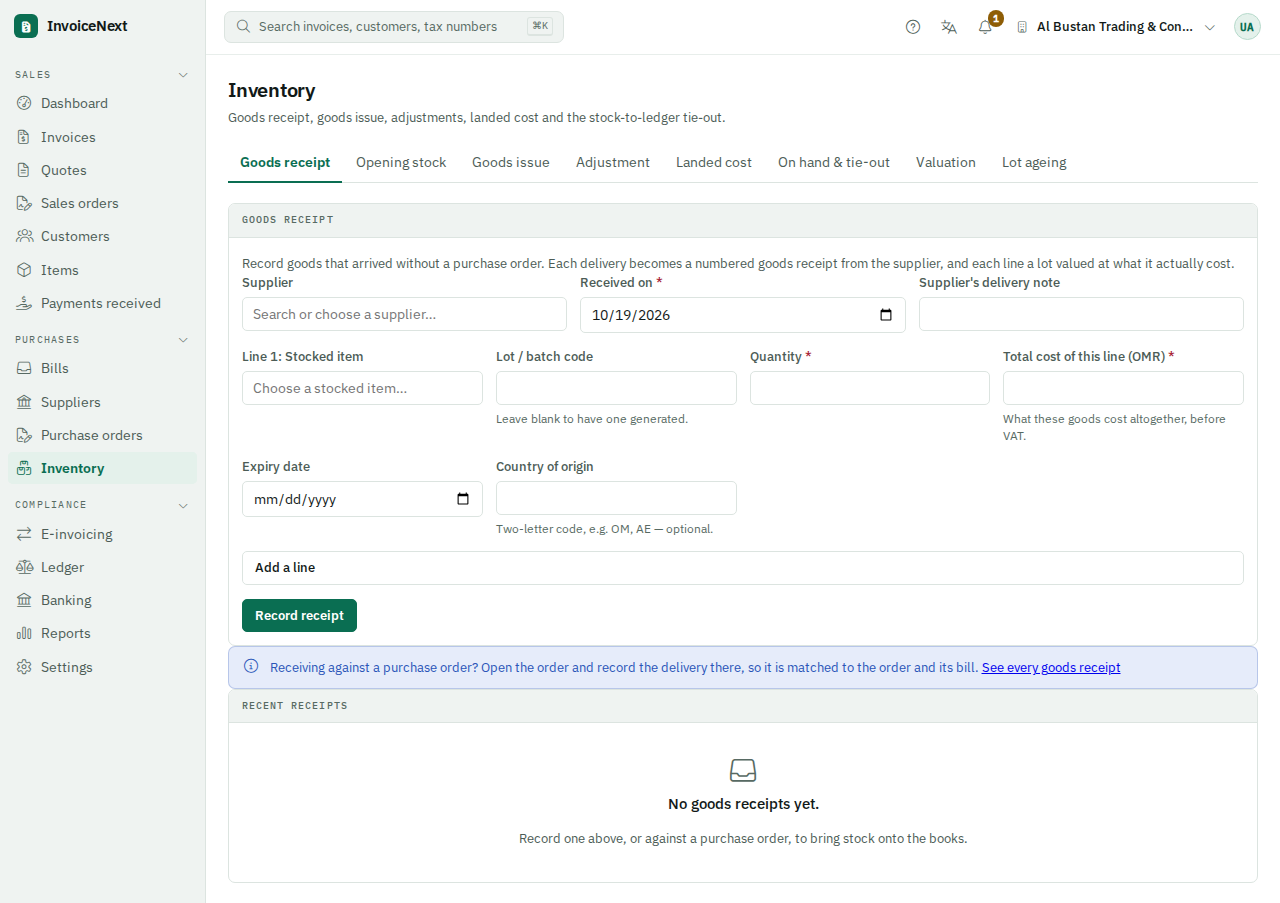Click the Banking bank icon
Image resolution: width=1280 pixels, height=903 pixels.
(24, 600)
